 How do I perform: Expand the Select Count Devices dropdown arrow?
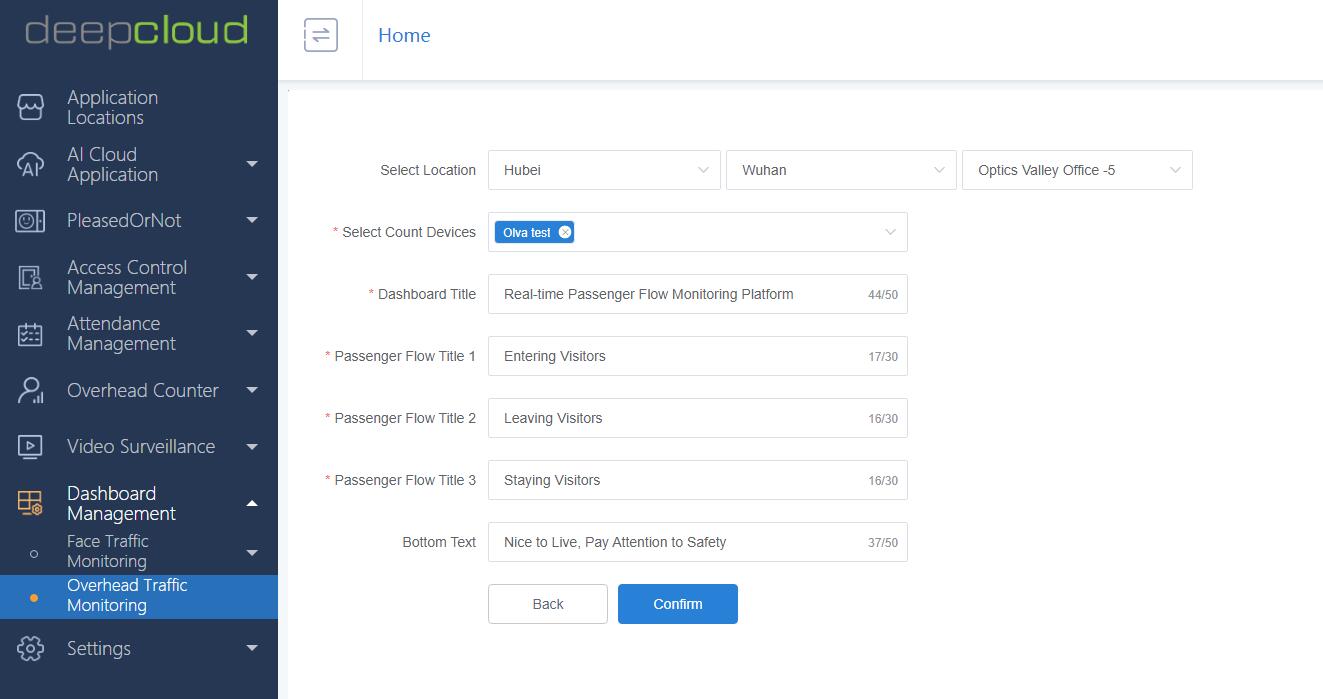click(890, 232)
